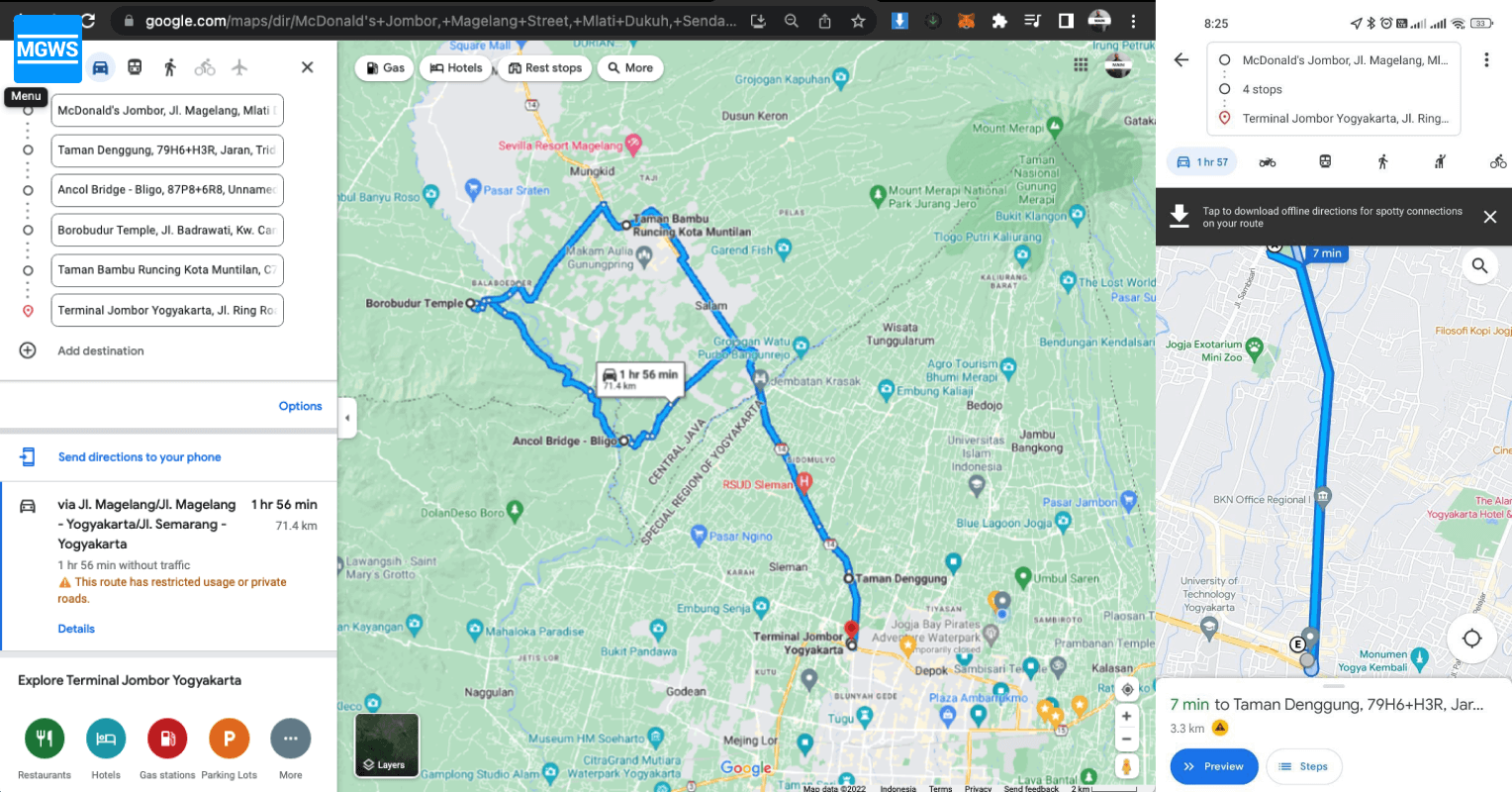Image resolution: width=1512 pixels, height=792 pixels.
Task: Open MetaMask fox extension
Action: [967, 21]
